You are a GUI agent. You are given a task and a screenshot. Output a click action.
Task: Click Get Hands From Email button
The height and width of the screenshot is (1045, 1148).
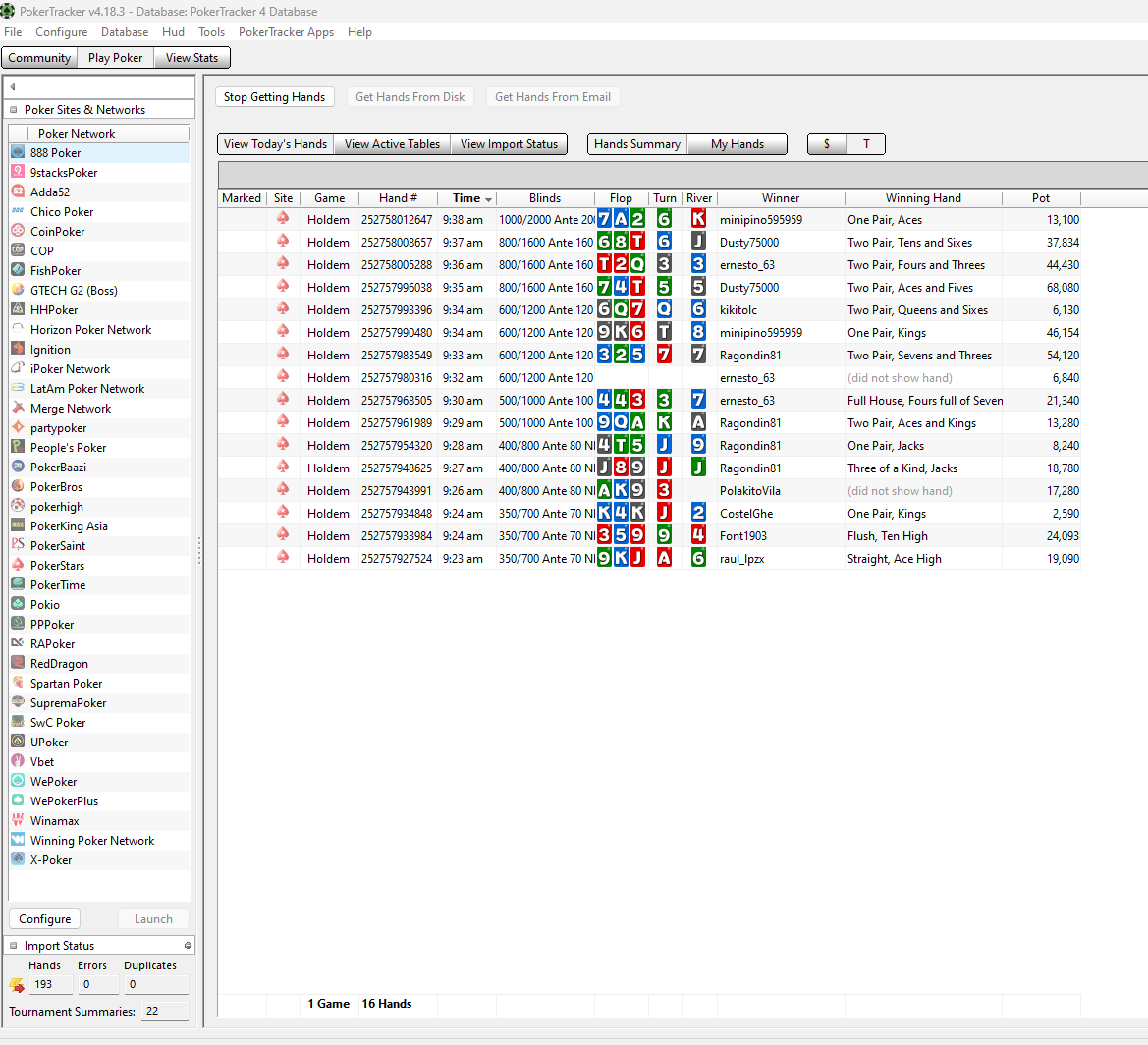(553, 97)
